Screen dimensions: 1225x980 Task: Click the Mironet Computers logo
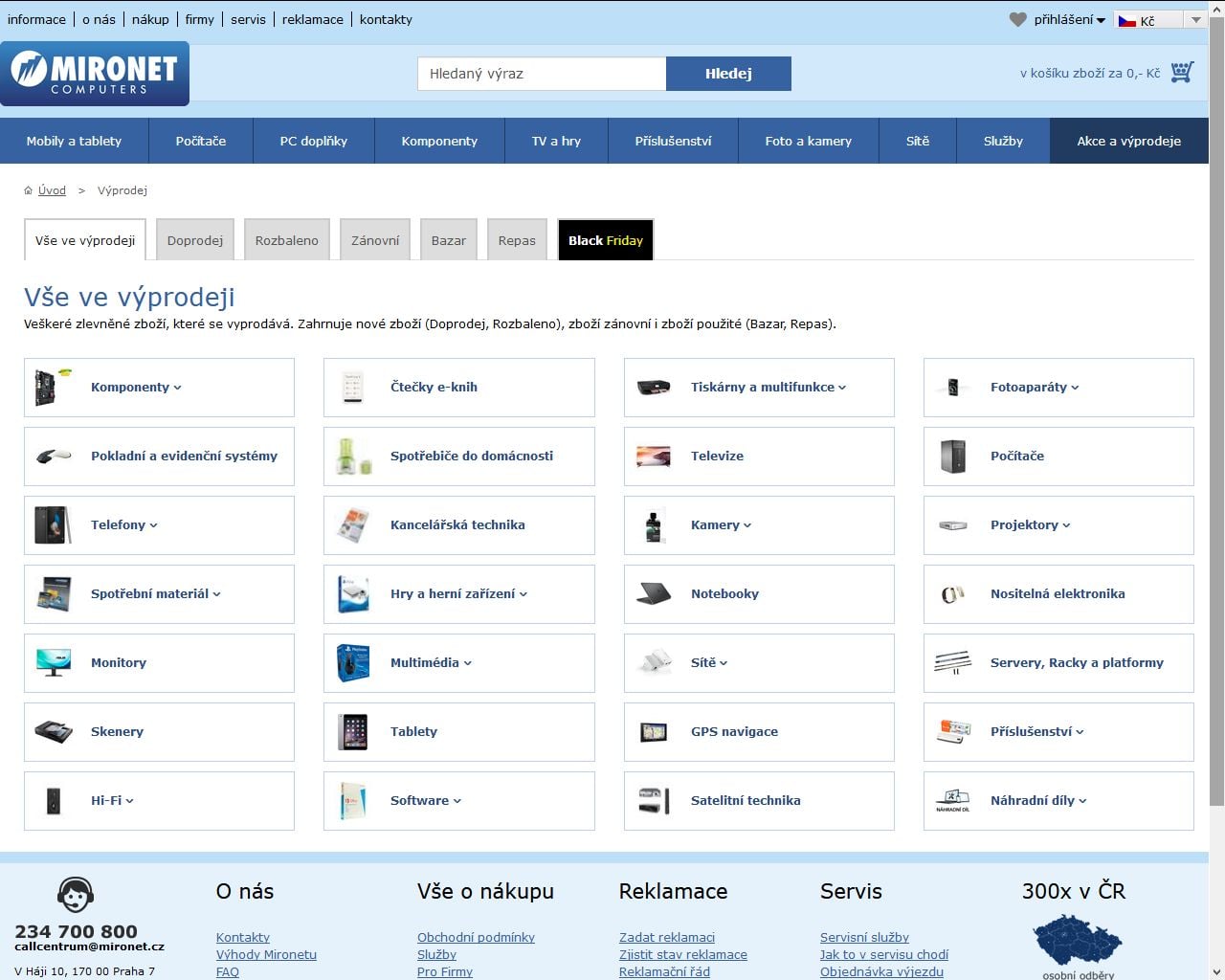95,73
